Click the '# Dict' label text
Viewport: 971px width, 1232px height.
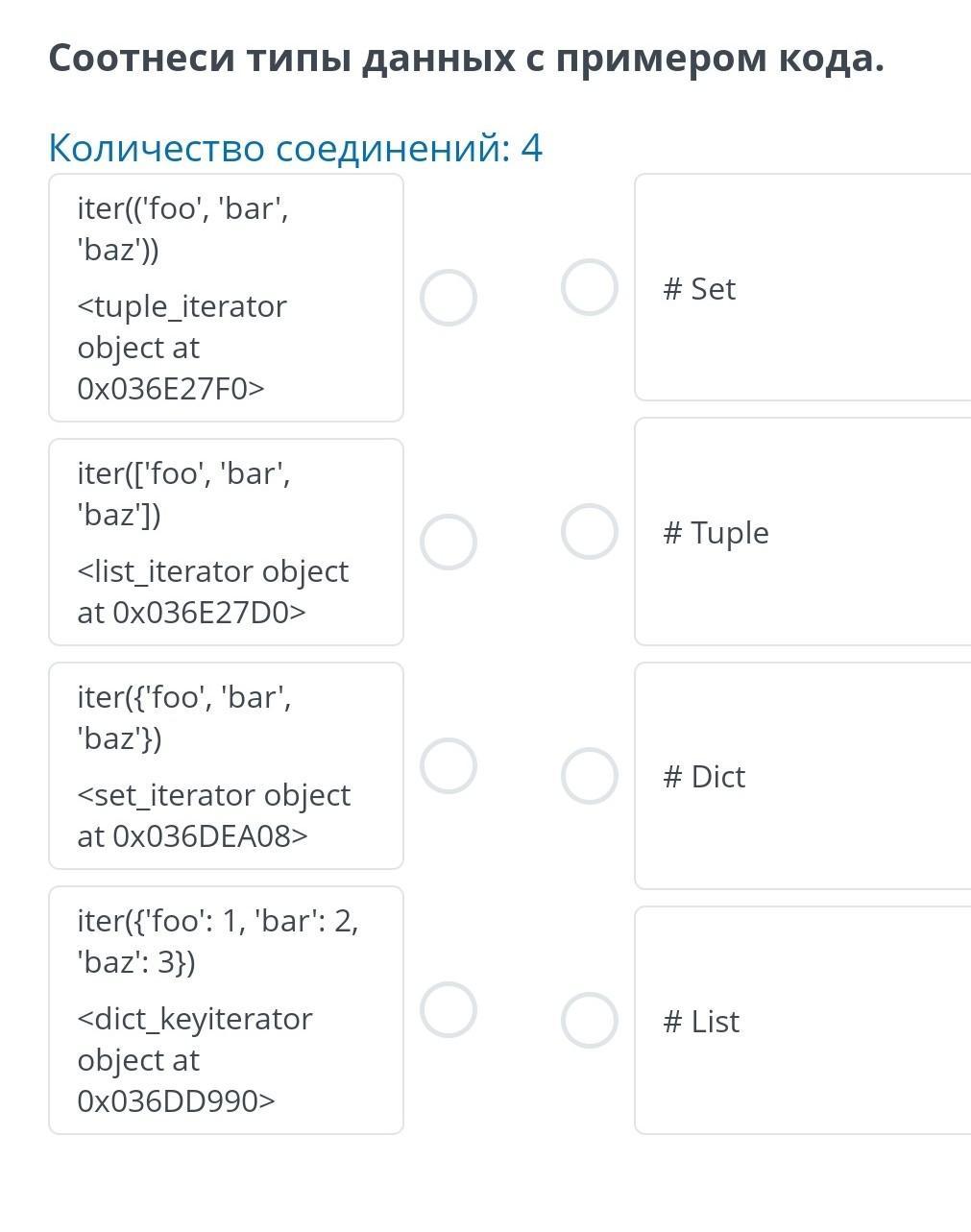[704, 777]
